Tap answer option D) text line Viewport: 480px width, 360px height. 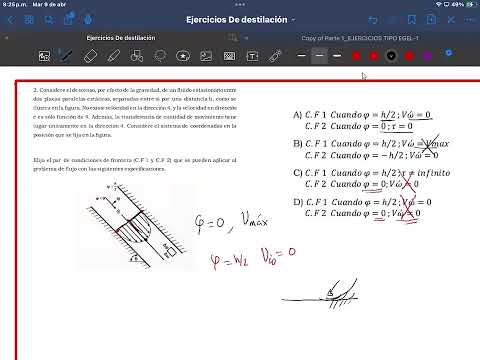point(363,207)
